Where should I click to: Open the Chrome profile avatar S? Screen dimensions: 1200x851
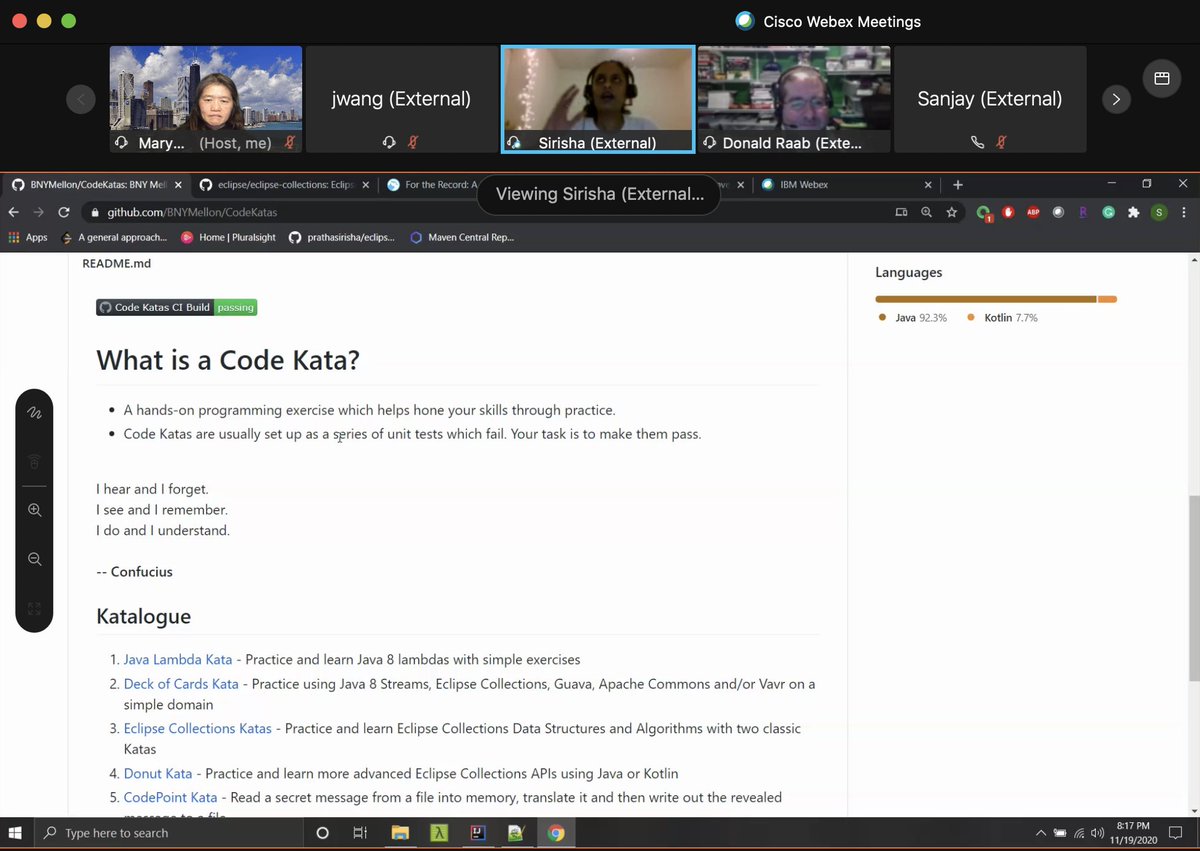click(x=1159, y=212)
